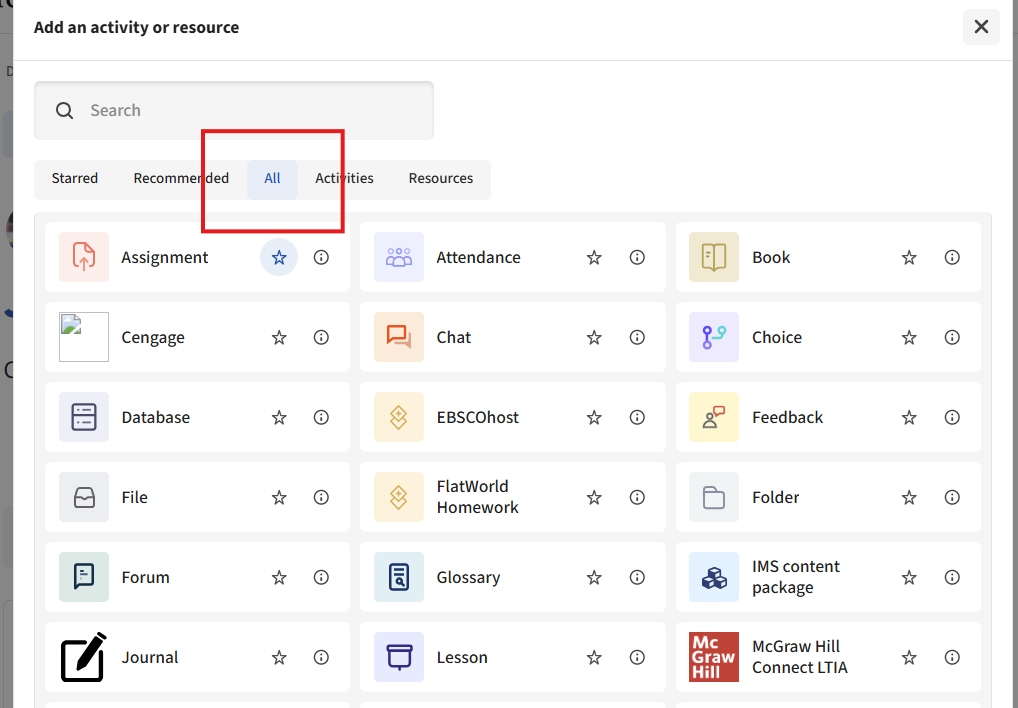The image size is (1018, 708).
Task: Show info details for Lesson
Action: click(637, 657)
